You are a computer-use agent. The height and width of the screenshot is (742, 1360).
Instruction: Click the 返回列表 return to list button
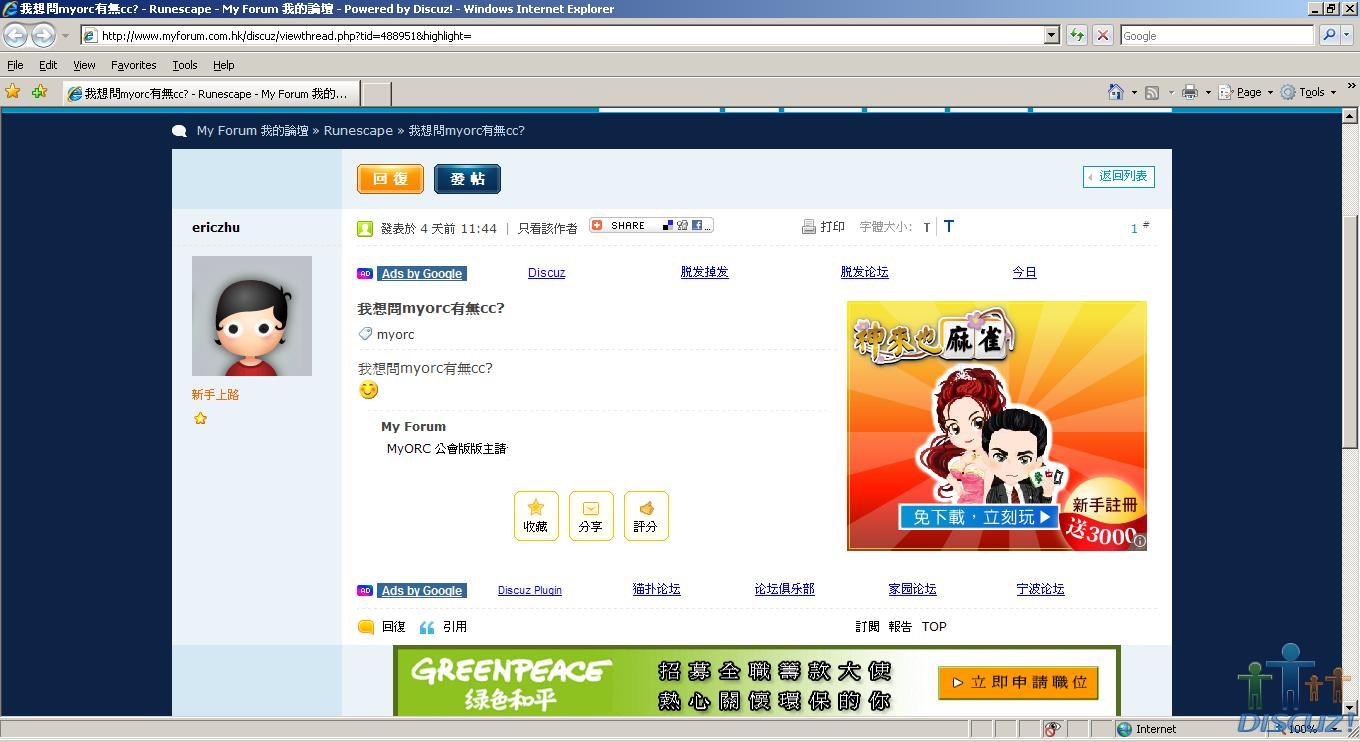(x=1119, y=176)
